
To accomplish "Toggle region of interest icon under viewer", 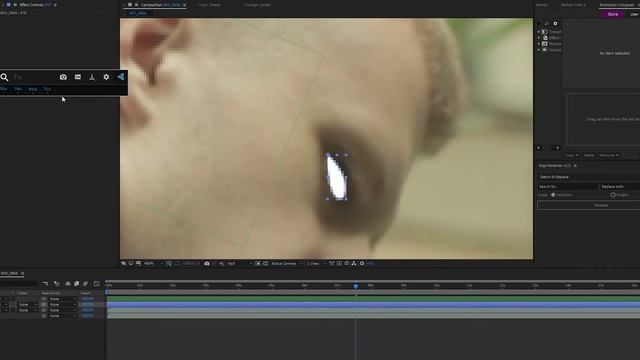I will click(258, 264).
